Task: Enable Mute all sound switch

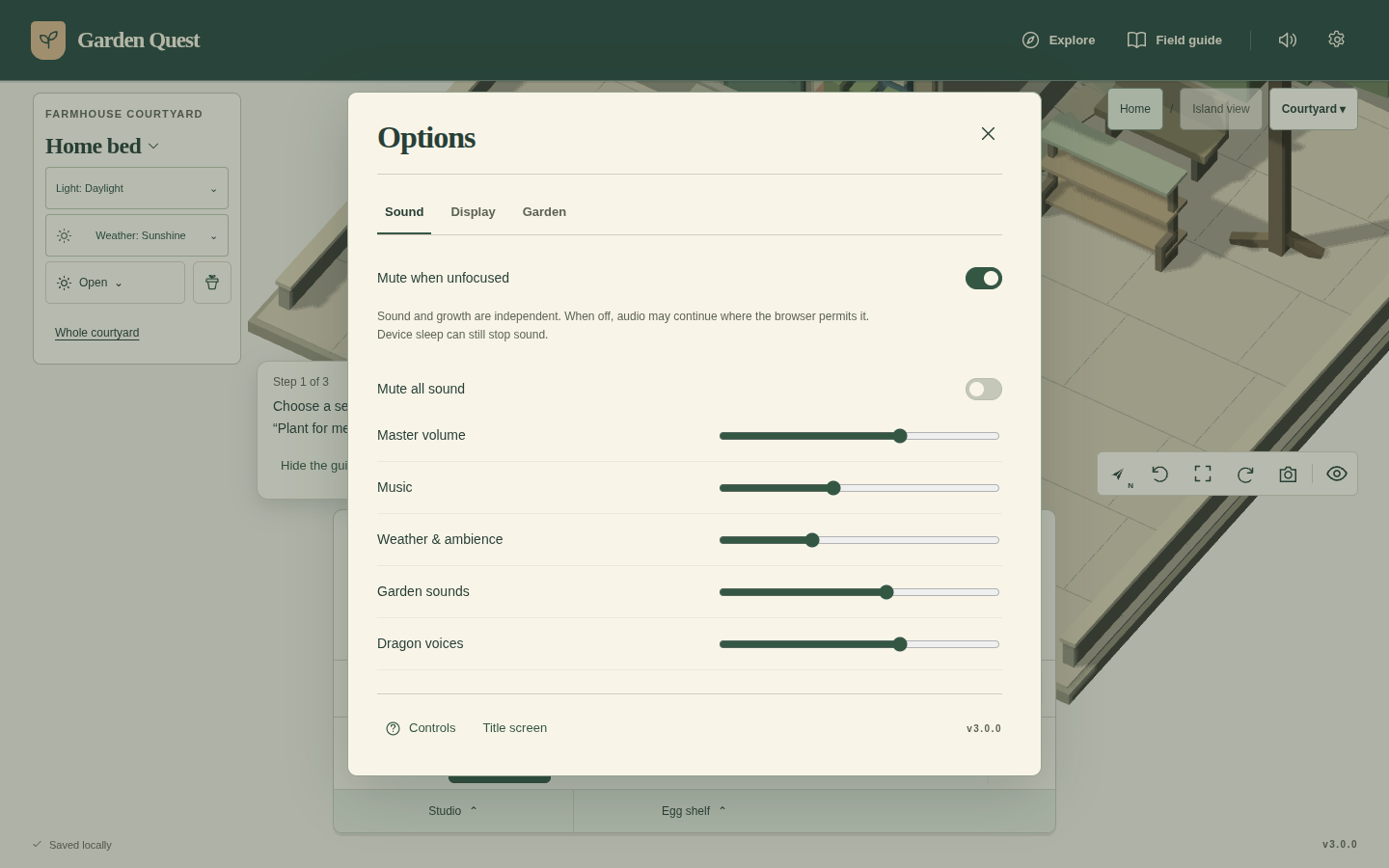Action: pos(984,390)
